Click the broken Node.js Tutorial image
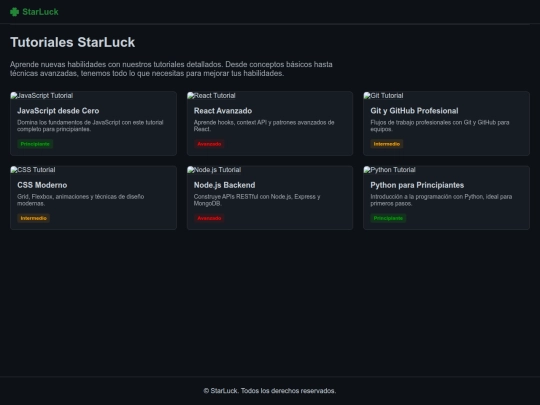 (x=214, y=170)
